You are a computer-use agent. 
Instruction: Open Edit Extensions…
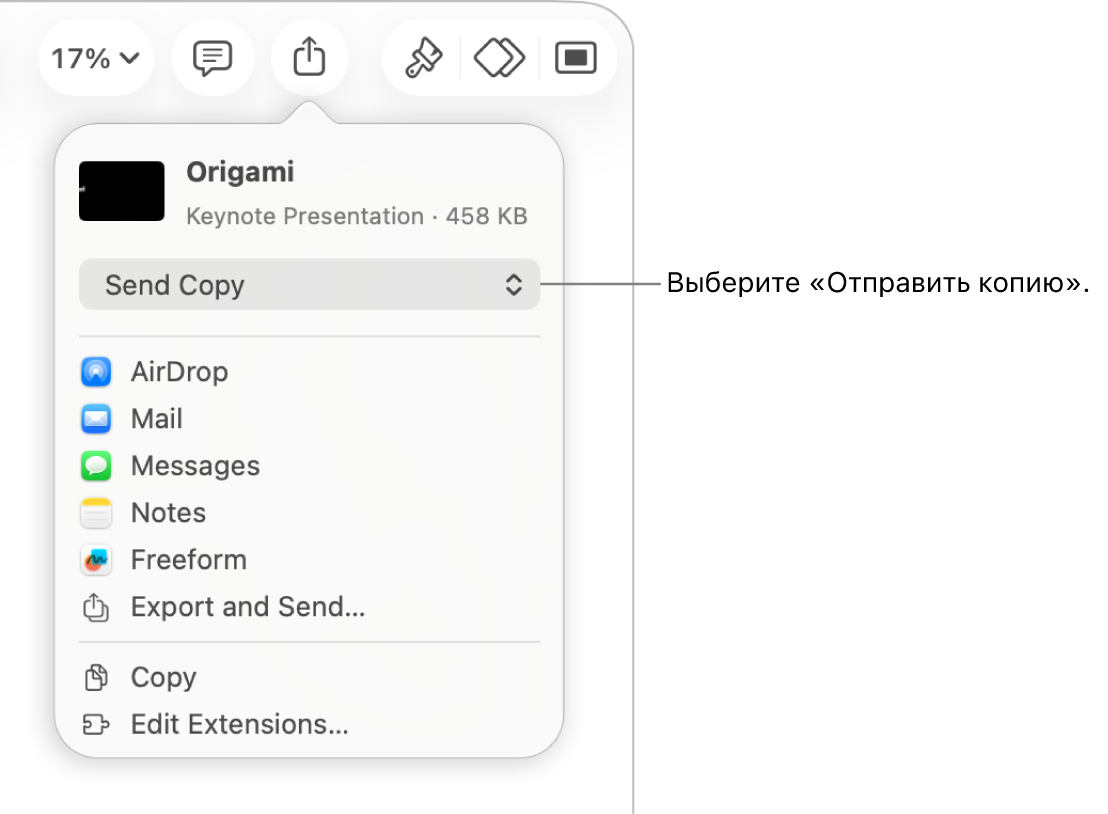(310, 724)
